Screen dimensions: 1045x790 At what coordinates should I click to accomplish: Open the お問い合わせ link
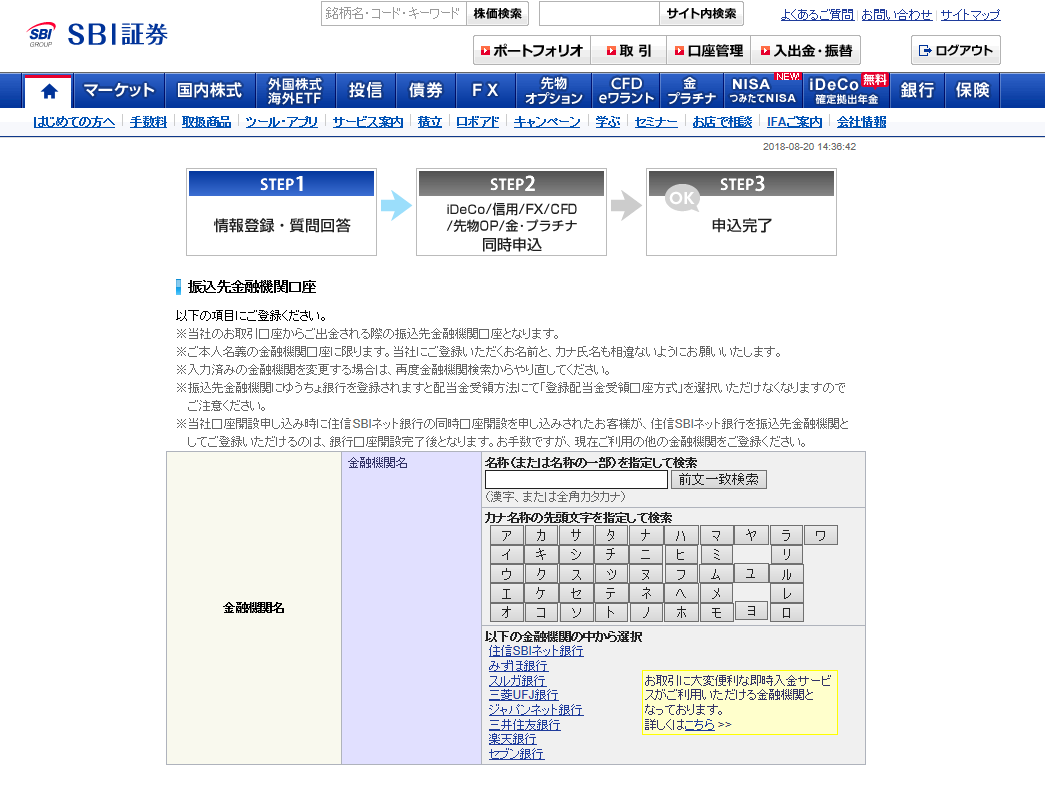point(897,15)
